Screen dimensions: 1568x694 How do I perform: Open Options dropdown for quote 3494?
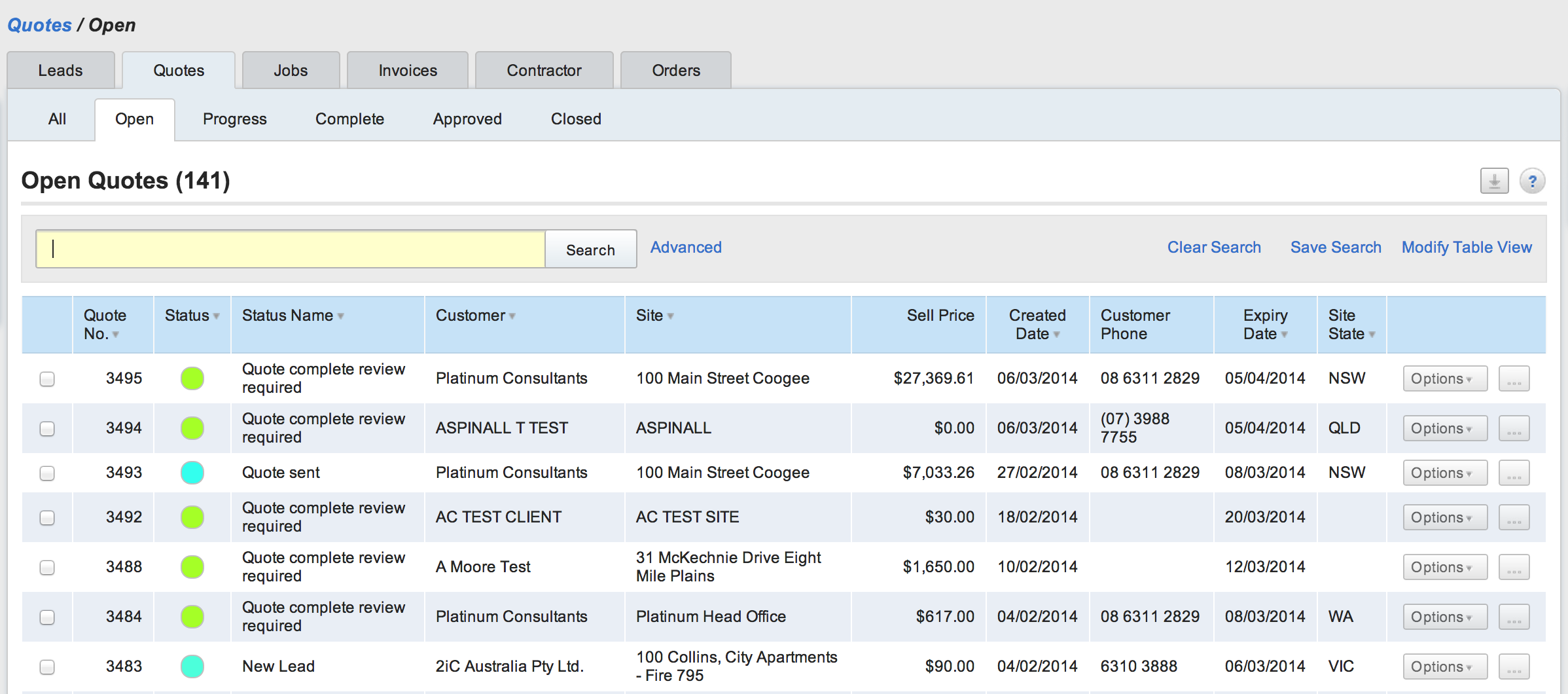pos(1444,429)
